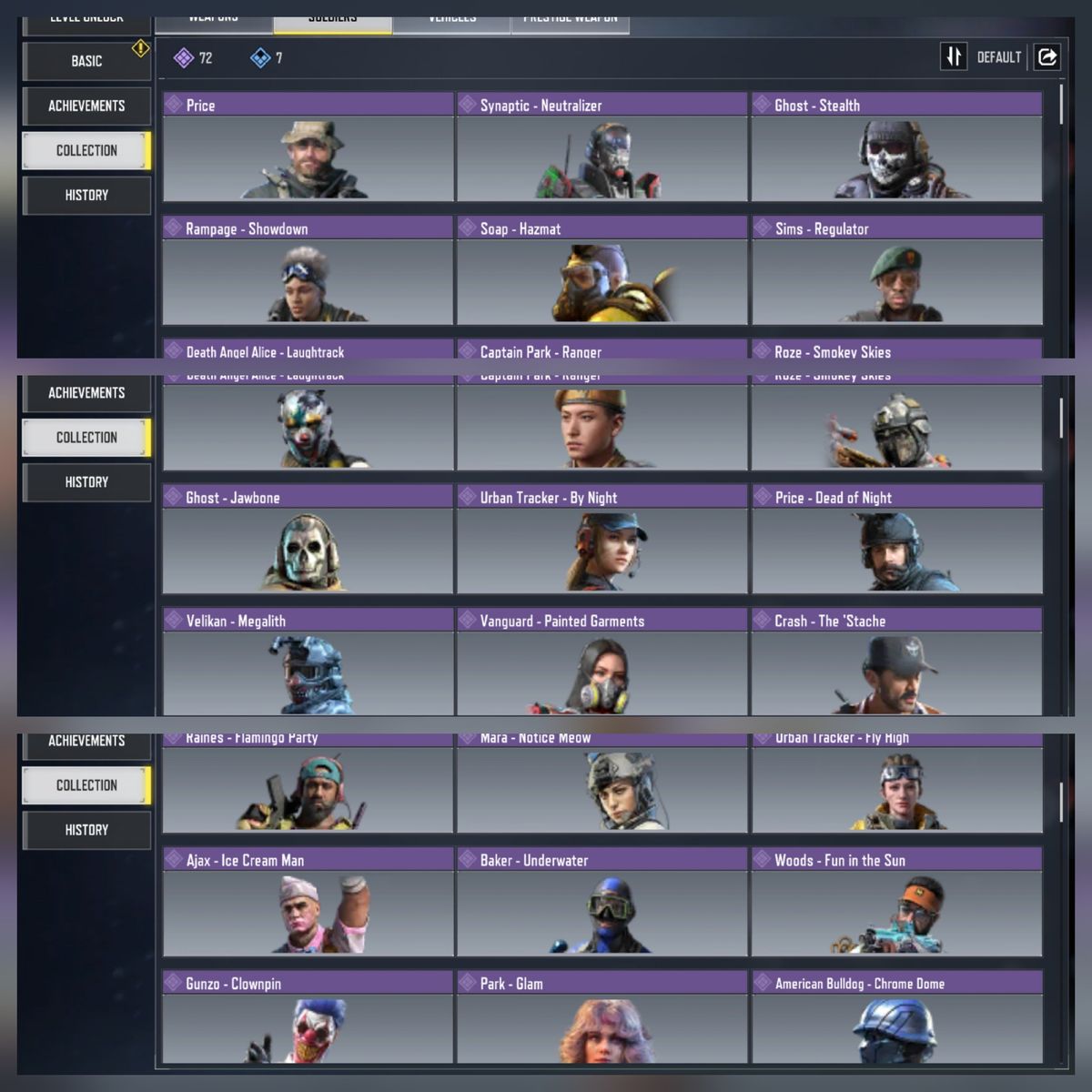The width and height of the screenshot is (1092, 1092).
Task: Open the DEFAULT sorting dropdown
Action: [998, 57]
